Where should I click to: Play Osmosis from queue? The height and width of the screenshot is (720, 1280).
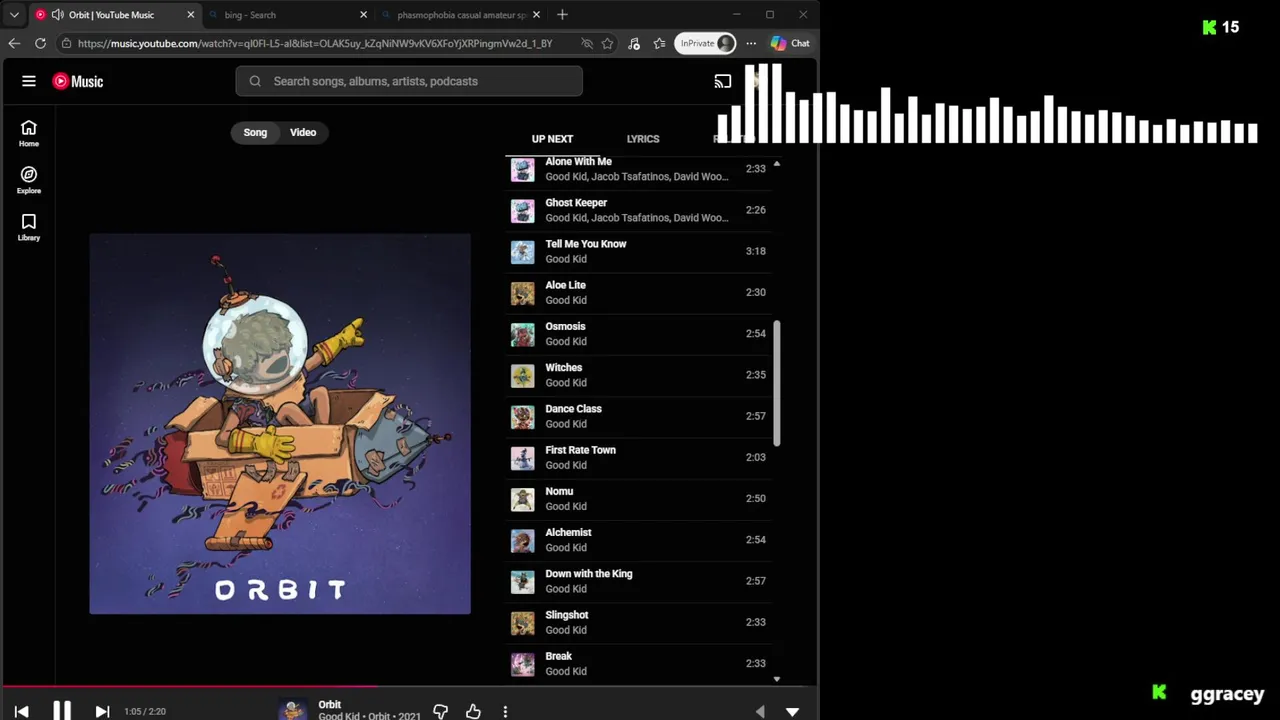coord(638,333)
